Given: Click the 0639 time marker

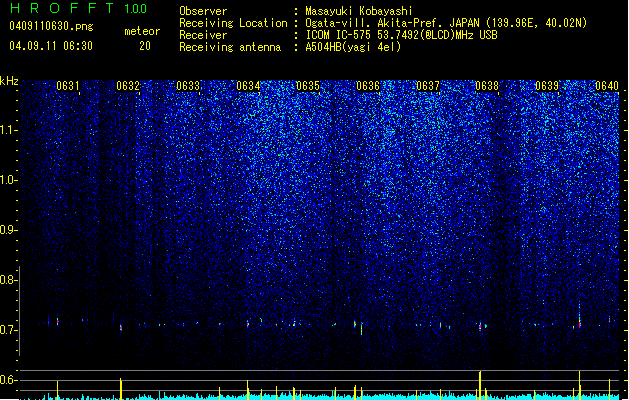Looking at the screenshot, I should click(547, 86).
